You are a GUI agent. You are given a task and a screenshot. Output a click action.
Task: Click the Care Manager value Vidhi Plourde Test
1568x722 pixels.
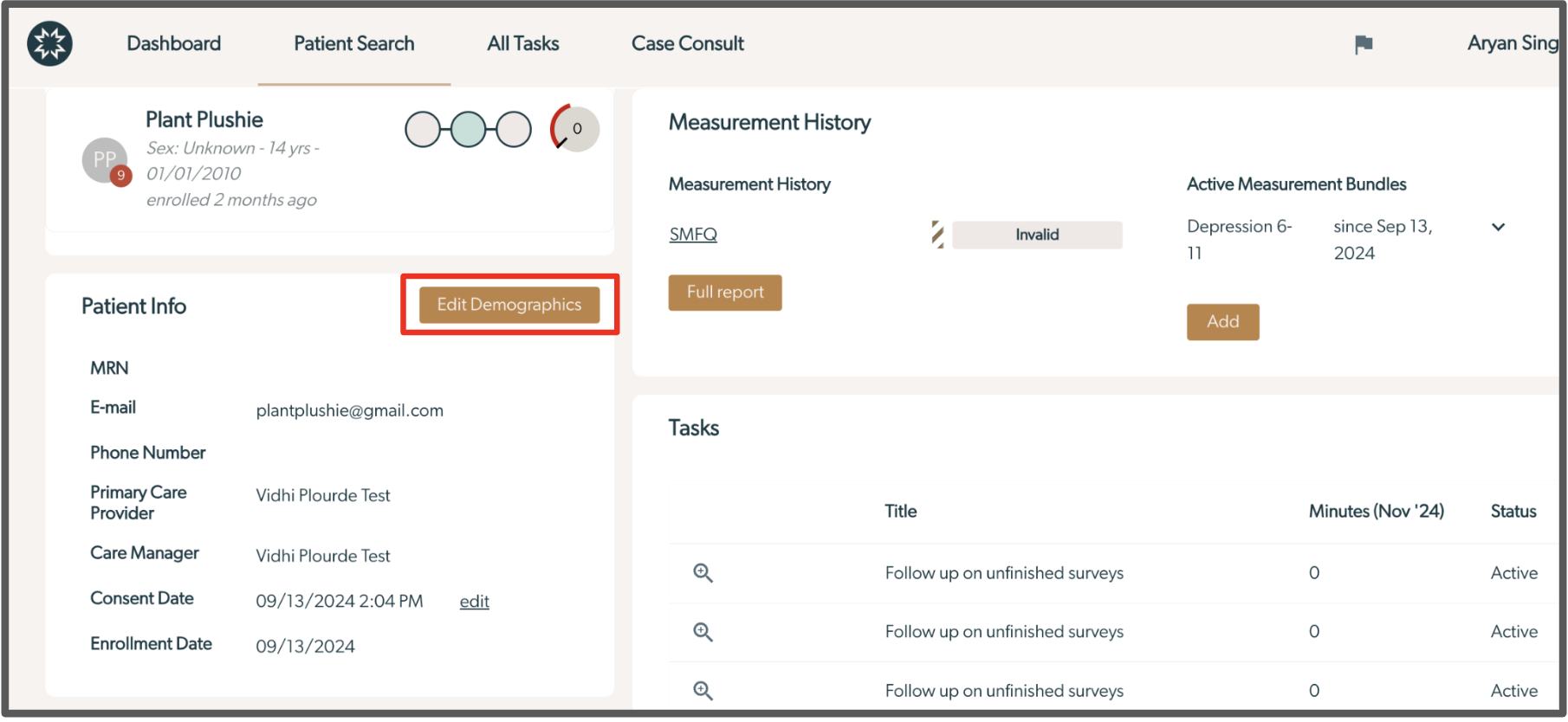[322, 556]
